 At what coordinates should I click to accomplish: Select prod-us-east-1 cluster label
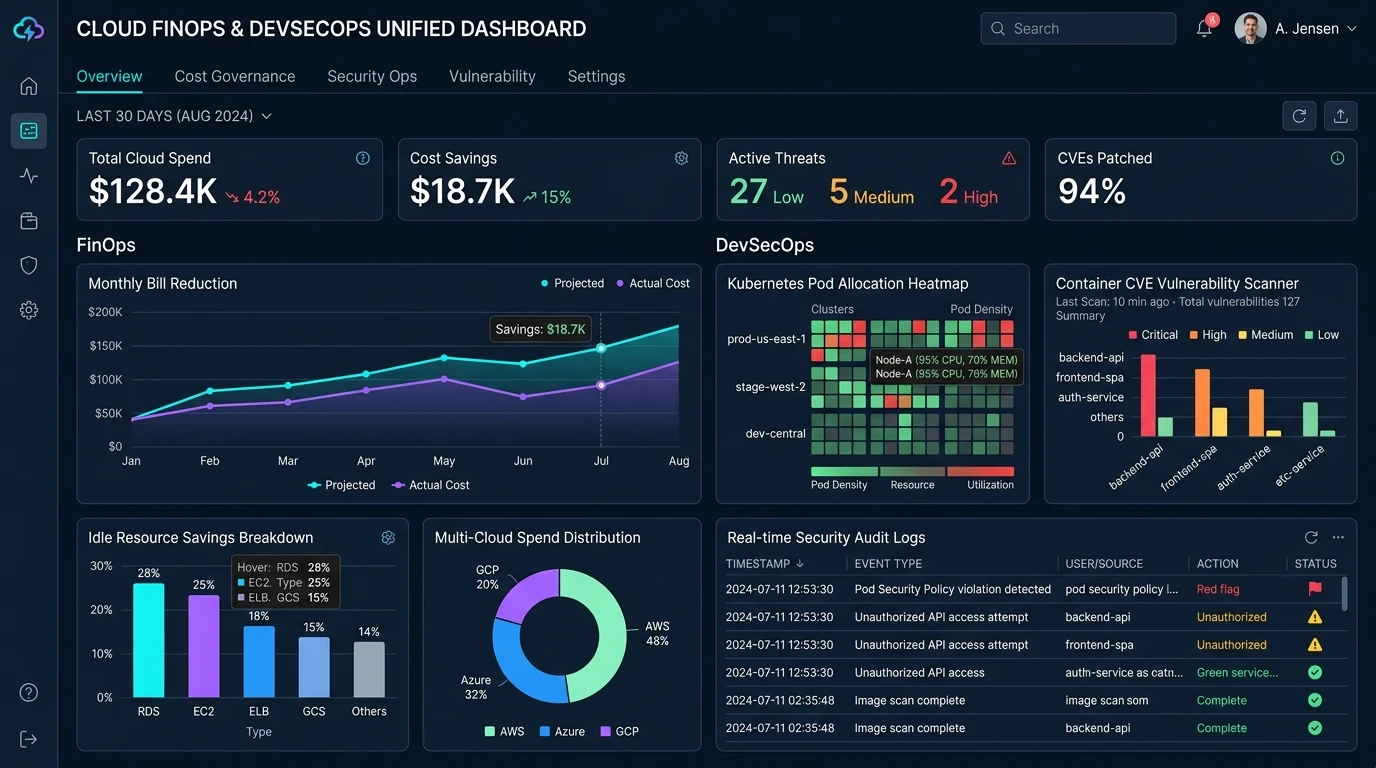click(766, 339)
